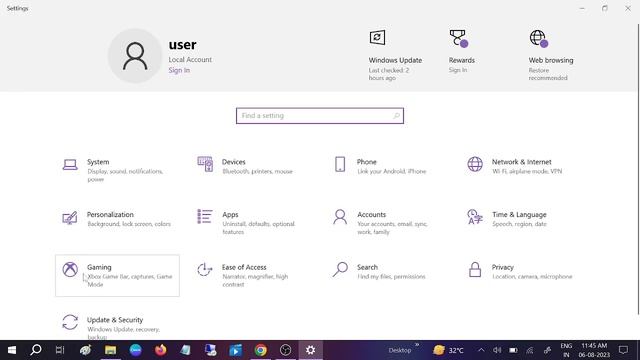
Task: Click the user profile avatar
Action: click(135, 56)
